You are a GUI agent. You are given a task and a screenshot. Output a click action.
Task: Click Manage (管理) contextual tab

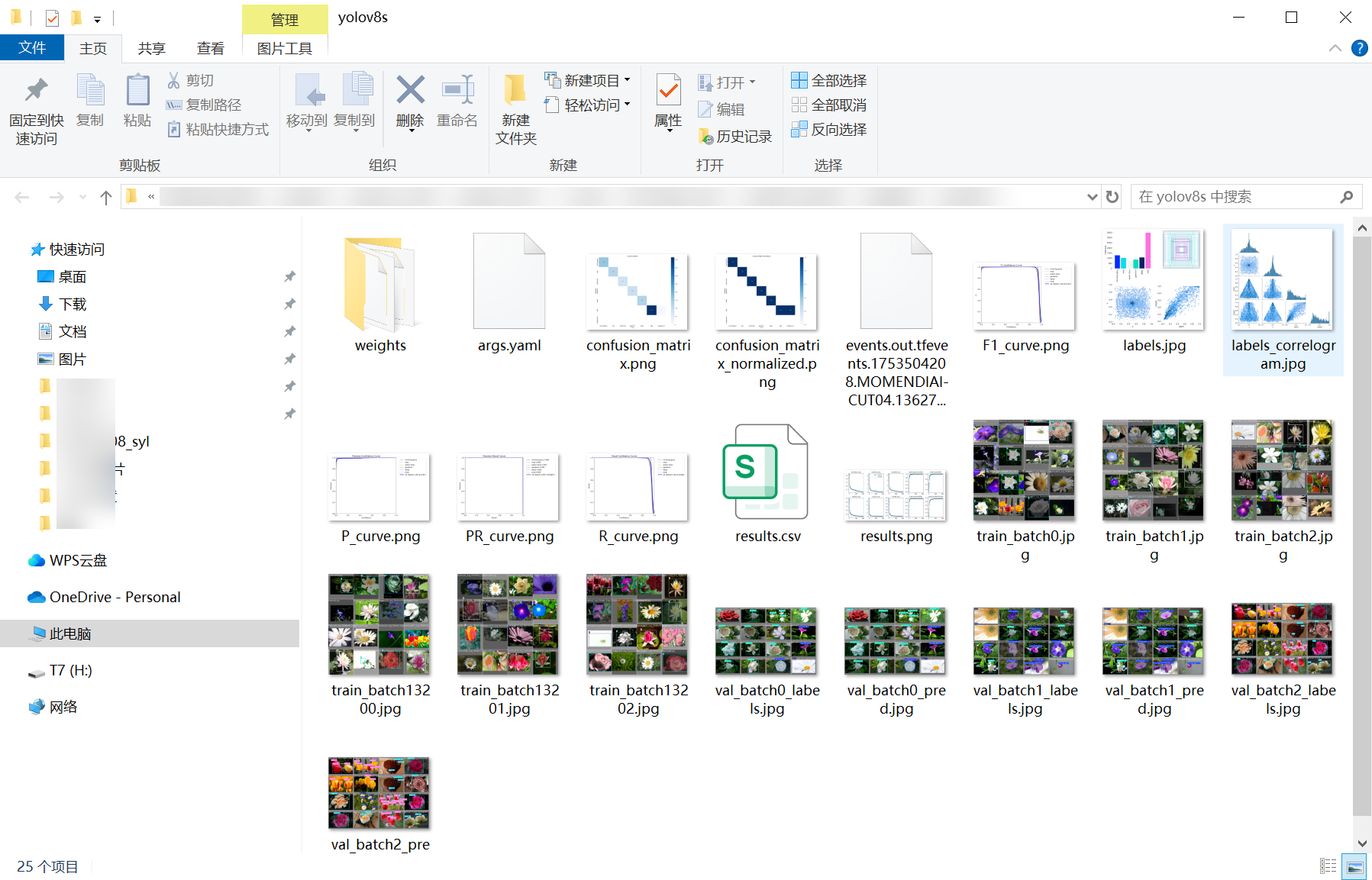tap(285, 20)
